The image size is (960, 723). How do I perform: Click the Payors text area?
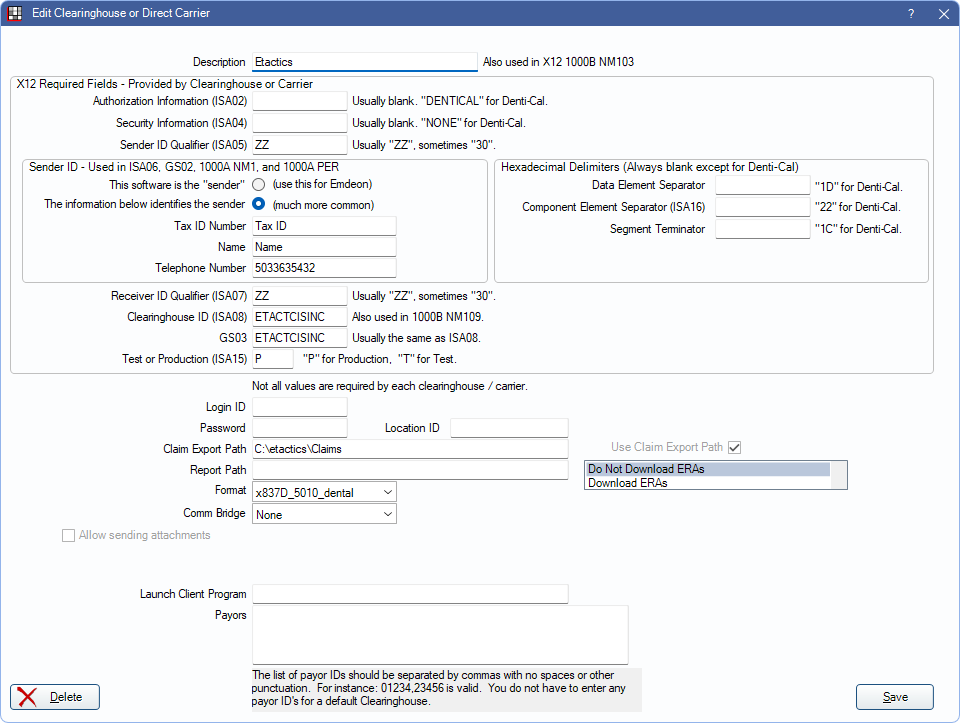[440, 634]
